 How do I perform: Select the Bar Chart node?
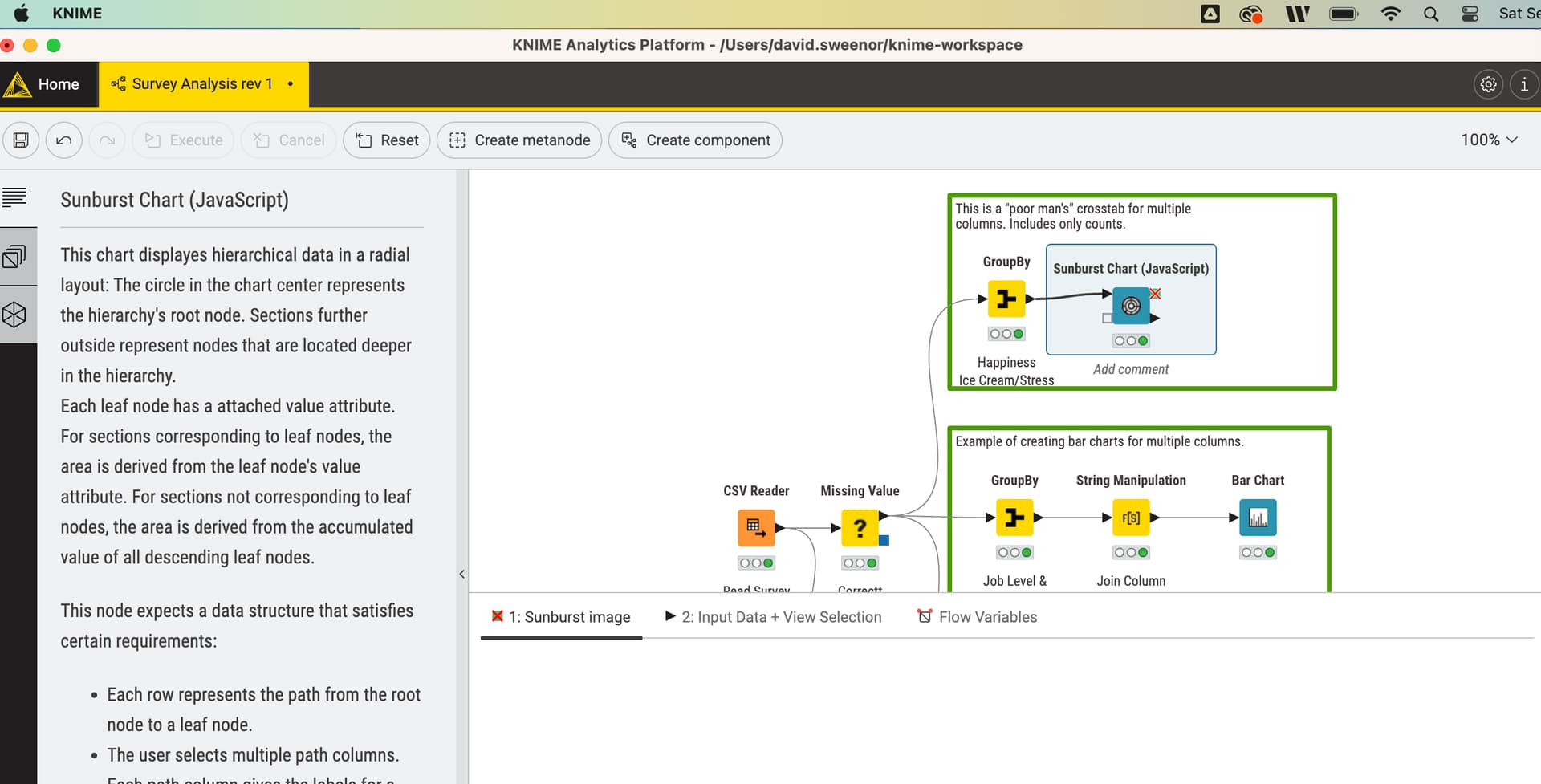[x=1258, y=518]
